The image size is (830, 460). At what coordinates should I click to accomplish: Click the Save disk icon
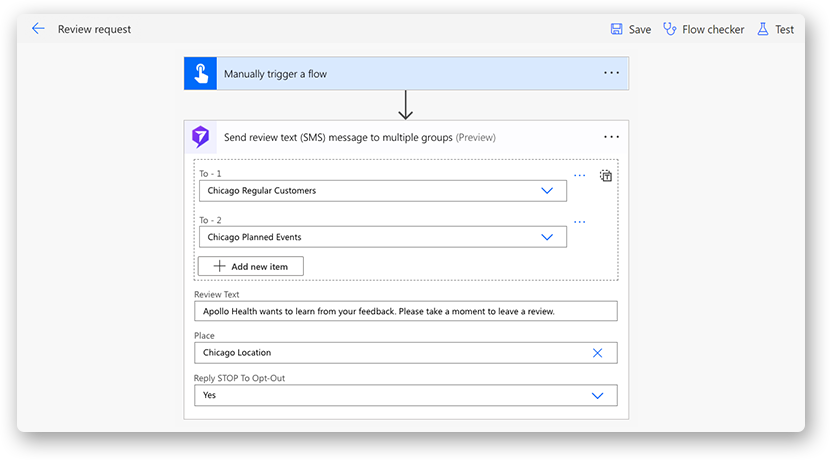click(617, 29)
